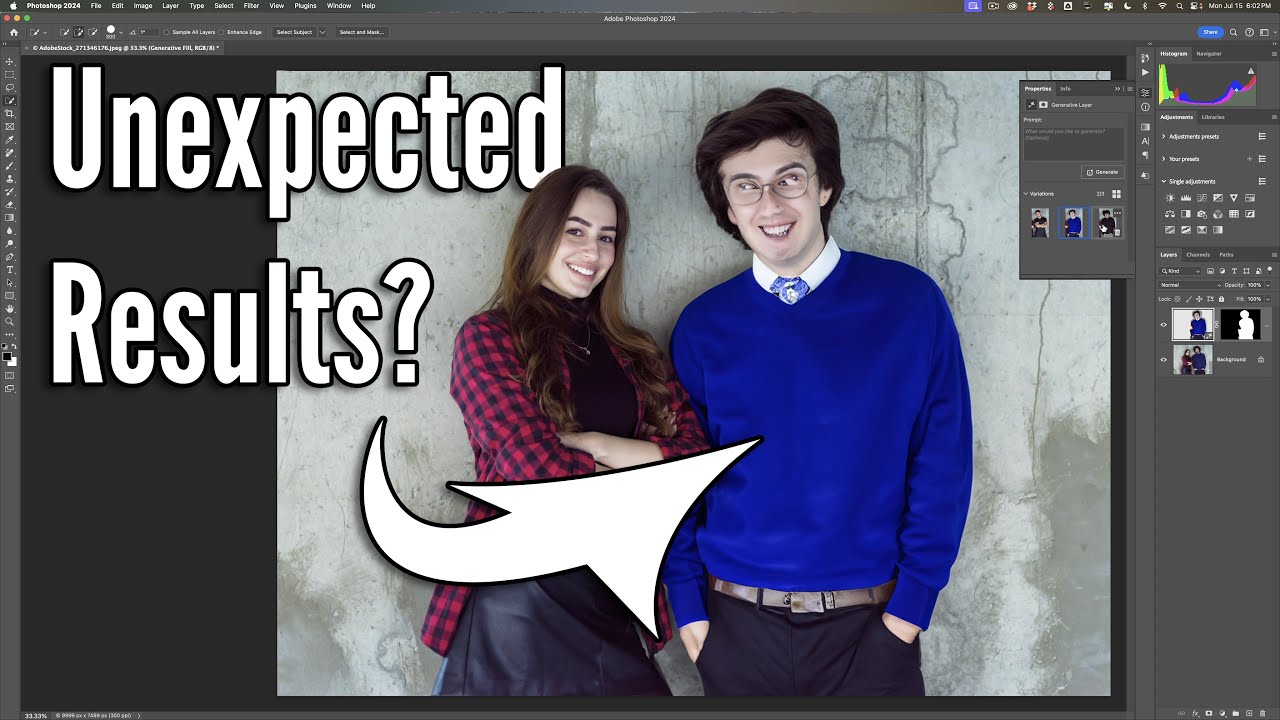Select the Crop tool

[10, 114]
